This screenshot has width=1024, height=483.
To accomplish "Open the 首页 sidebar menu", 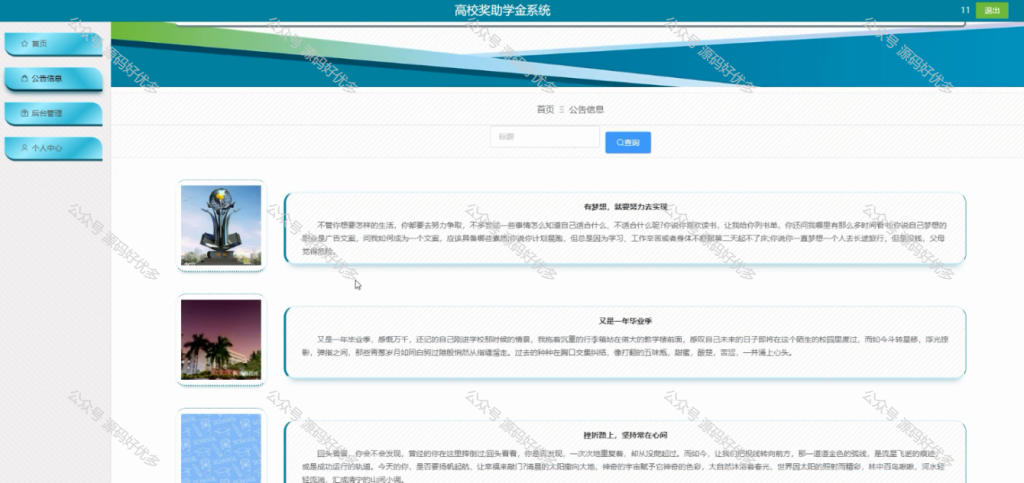I will [54, 44].
